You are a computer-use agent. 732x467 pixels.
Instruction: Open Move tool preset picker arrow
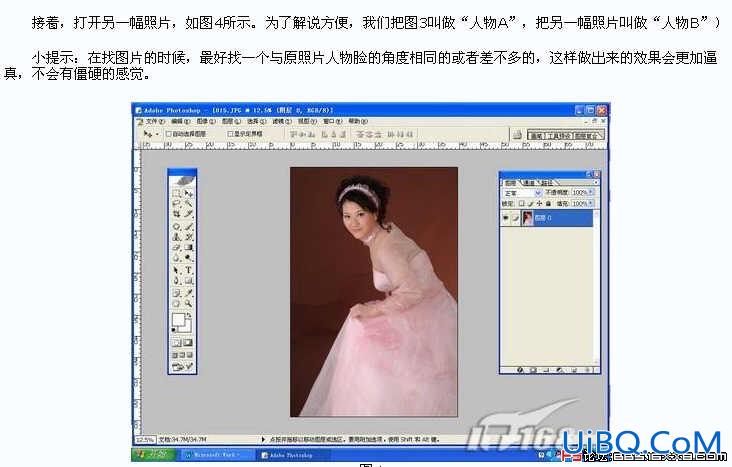coord(157,134)
